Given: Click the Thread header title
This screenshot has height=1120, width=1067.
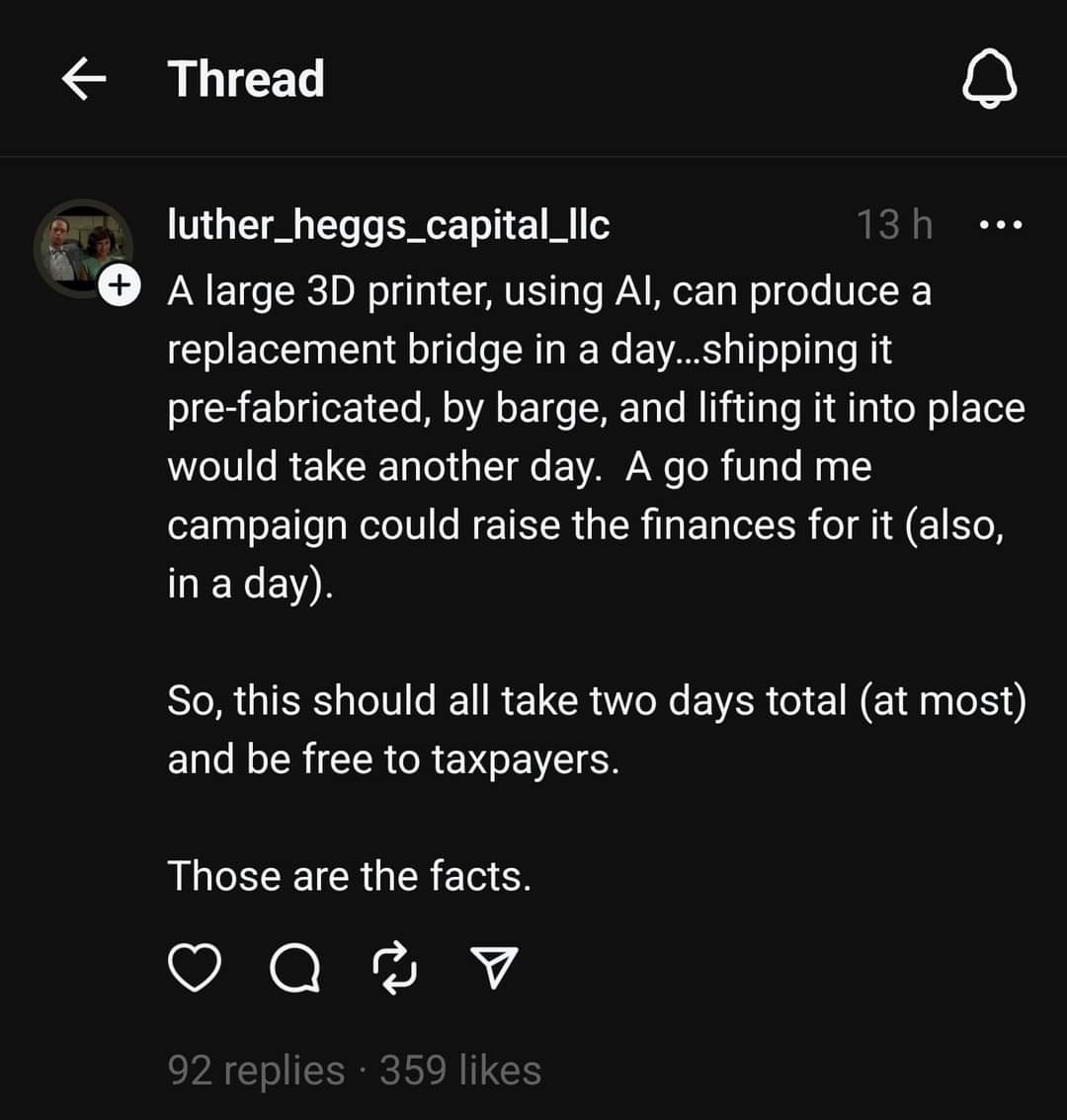Looking at the screenshot, I should pyautogui.click(x=246, y=79).
